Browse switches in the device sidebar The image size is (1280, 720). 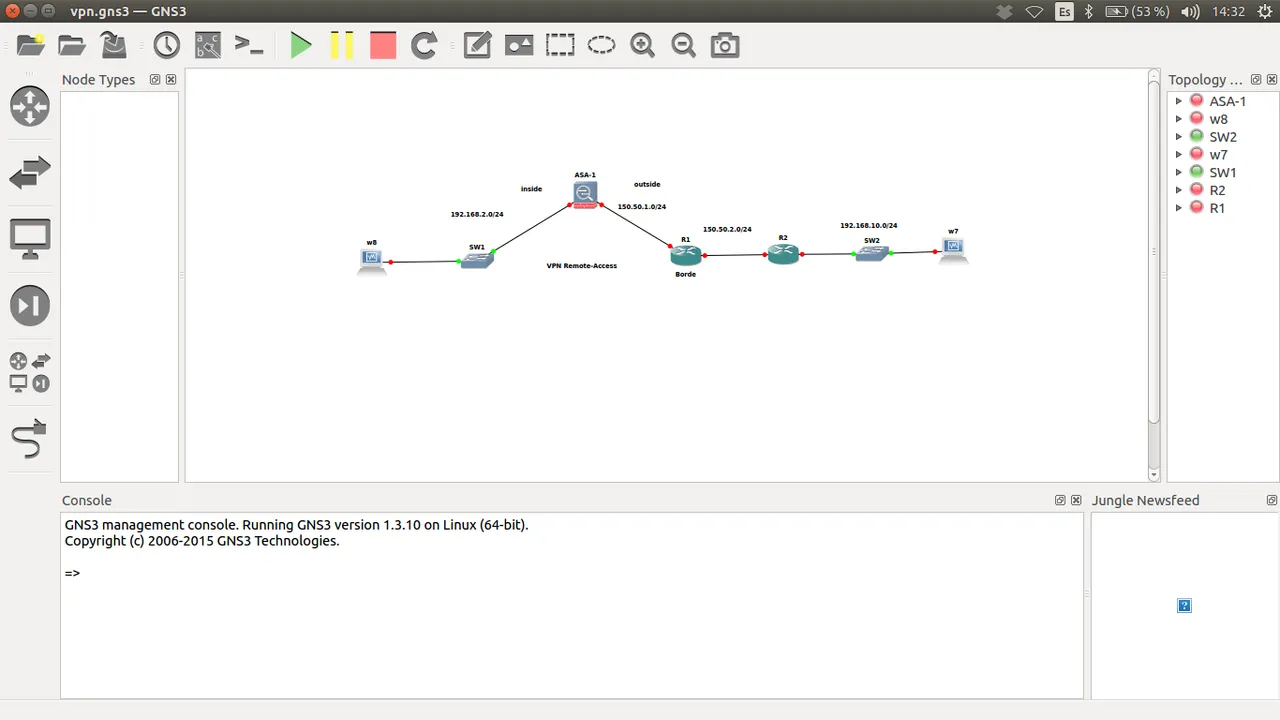tap(30, 173)
